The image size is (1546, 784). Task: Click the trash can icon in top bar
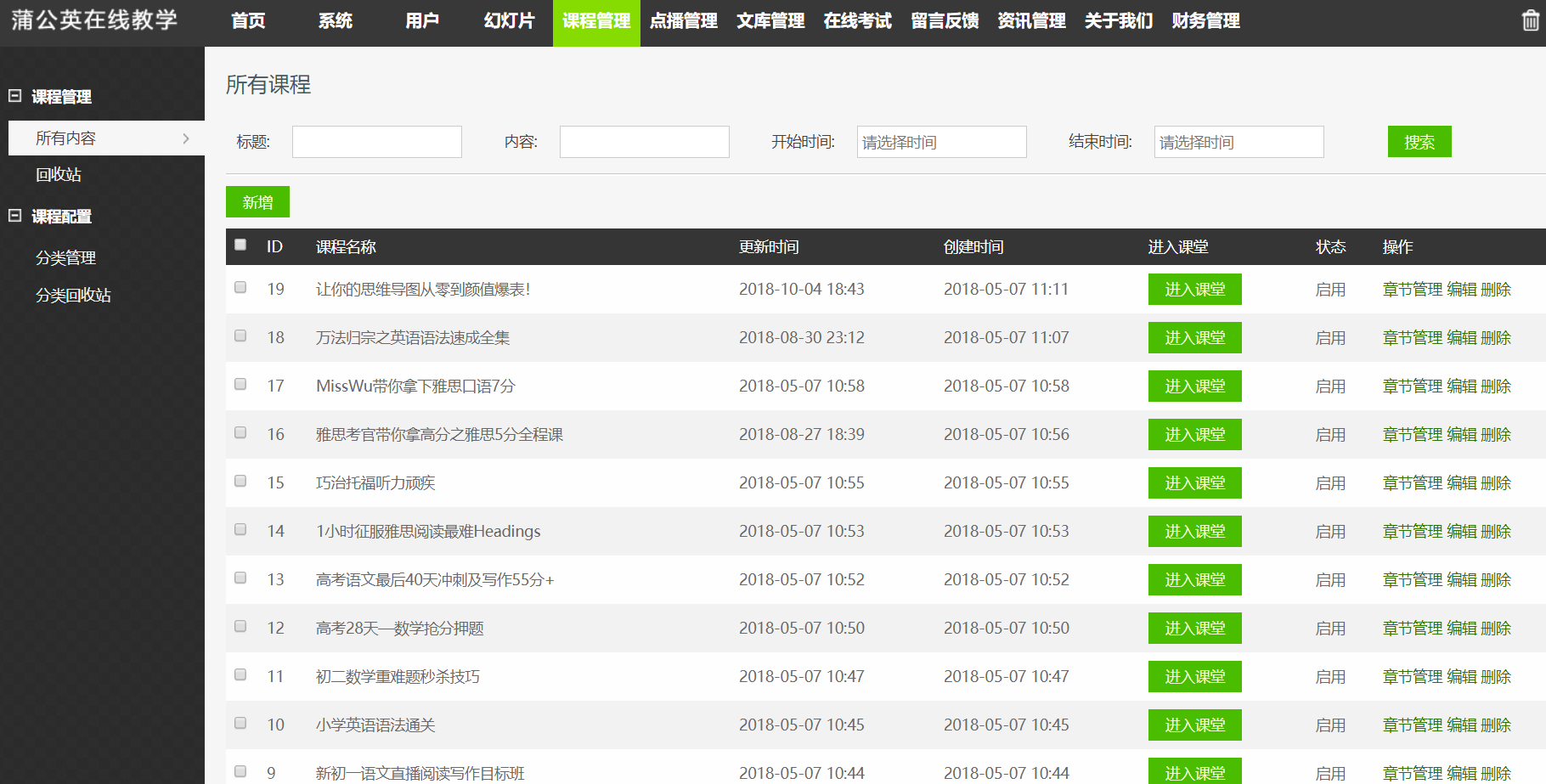click(x=1530, y=20)
